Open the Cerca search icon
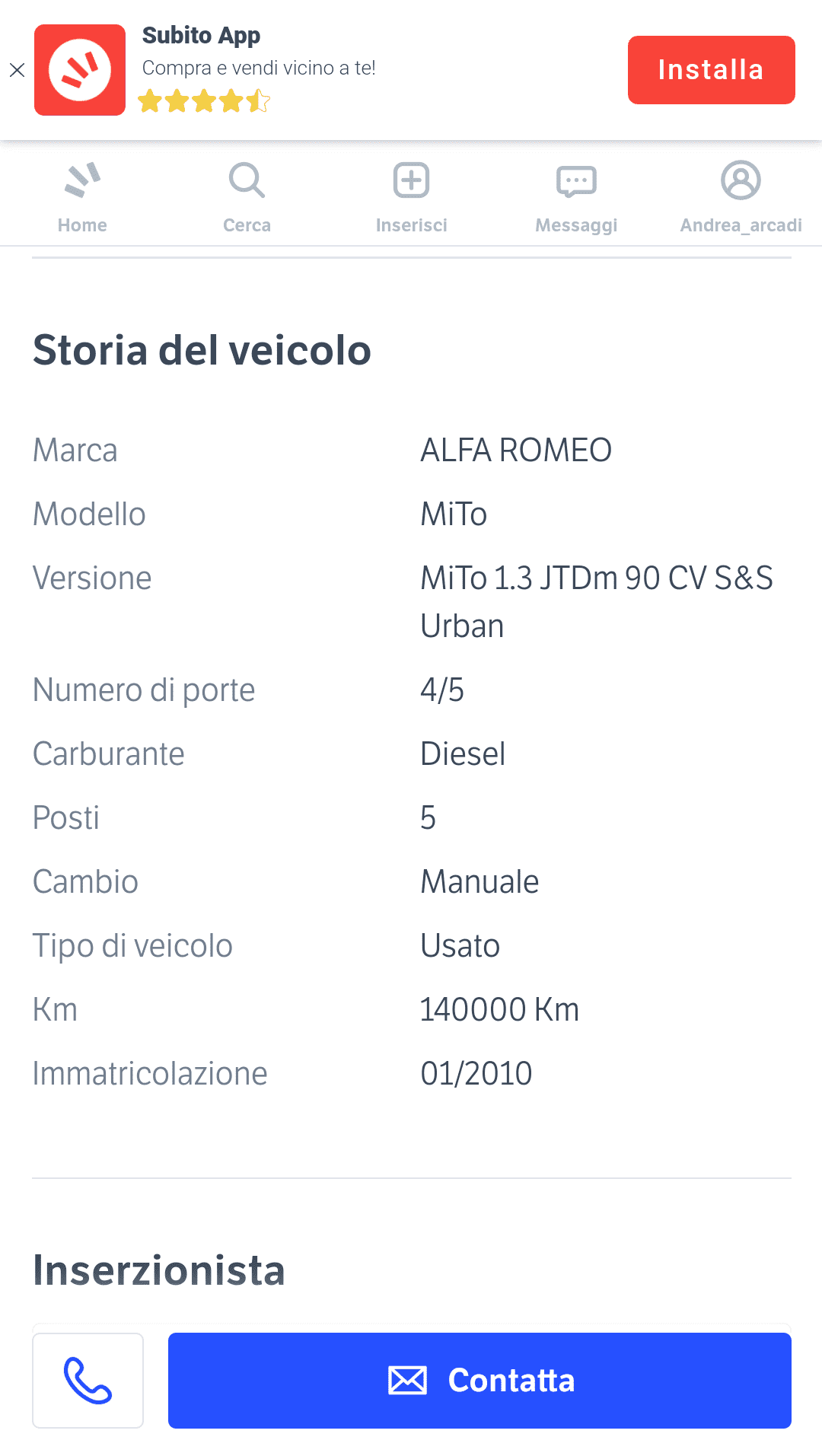This screenshot has width=822, height=1456. pyautogui.click(x=247, y=180)
